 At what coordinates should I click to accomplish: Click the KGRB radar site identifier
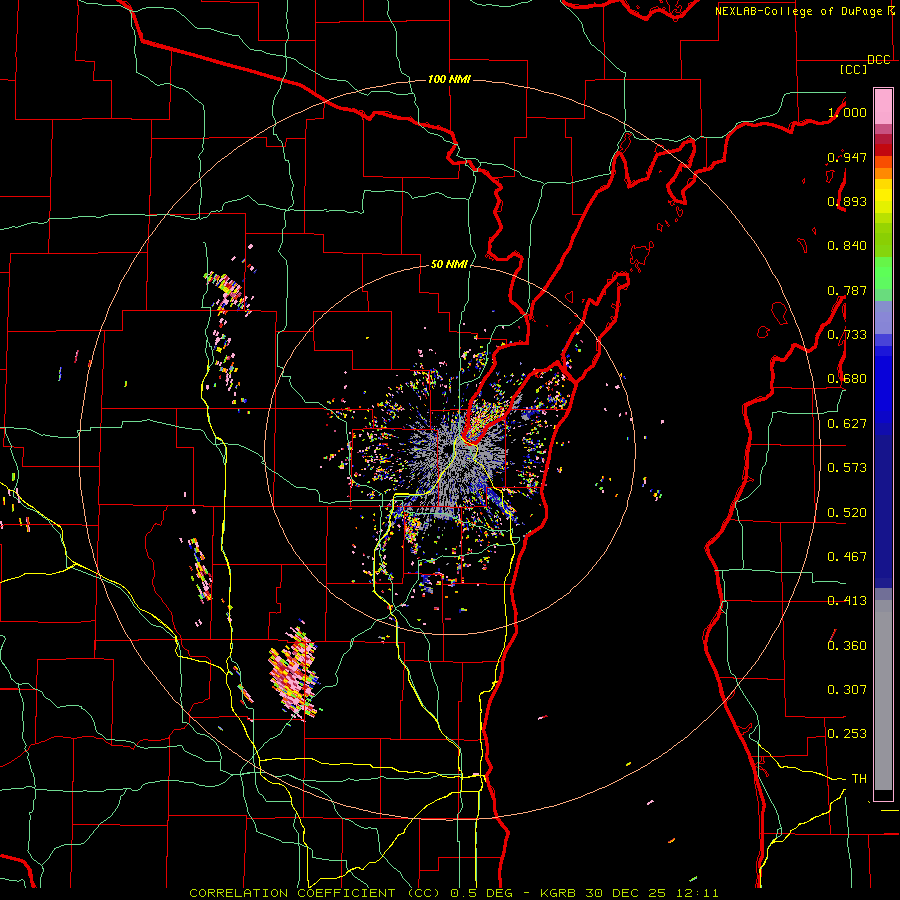click(559, 893)
